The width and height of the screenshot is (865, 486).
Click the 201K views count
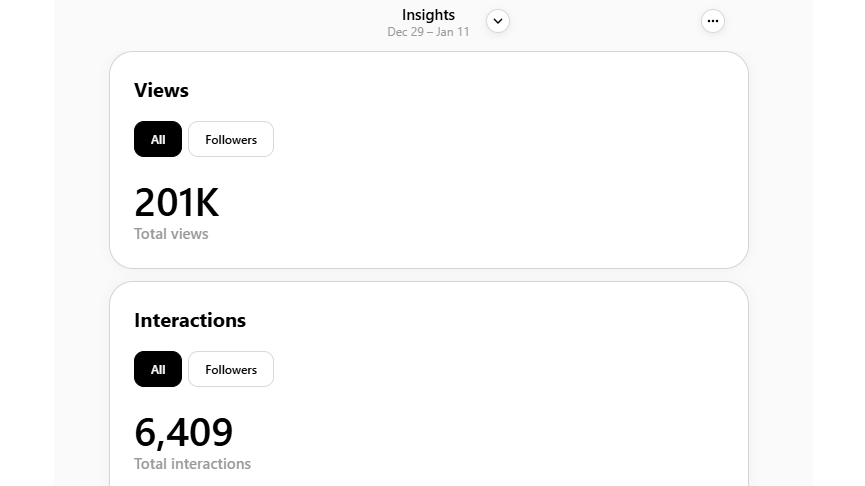coord(176,203)
